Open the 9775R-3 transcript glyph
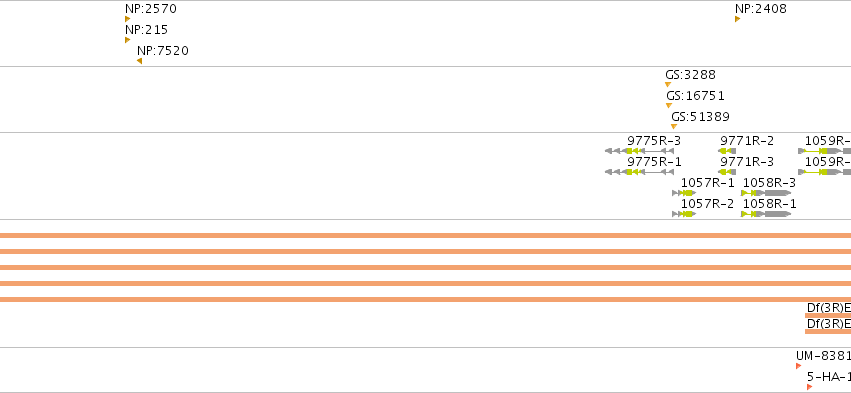The image size is (851, 393). (x=639, y=151)
